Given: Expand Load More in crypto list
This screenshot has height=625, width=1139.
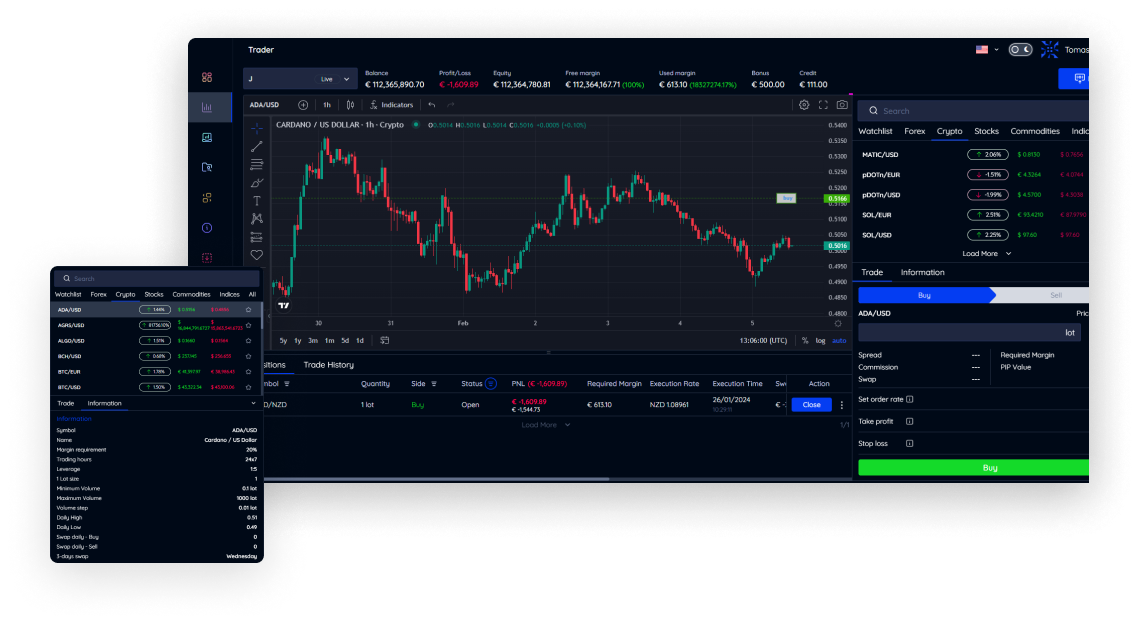Looking at the screenshot, I should click(986, 254).
